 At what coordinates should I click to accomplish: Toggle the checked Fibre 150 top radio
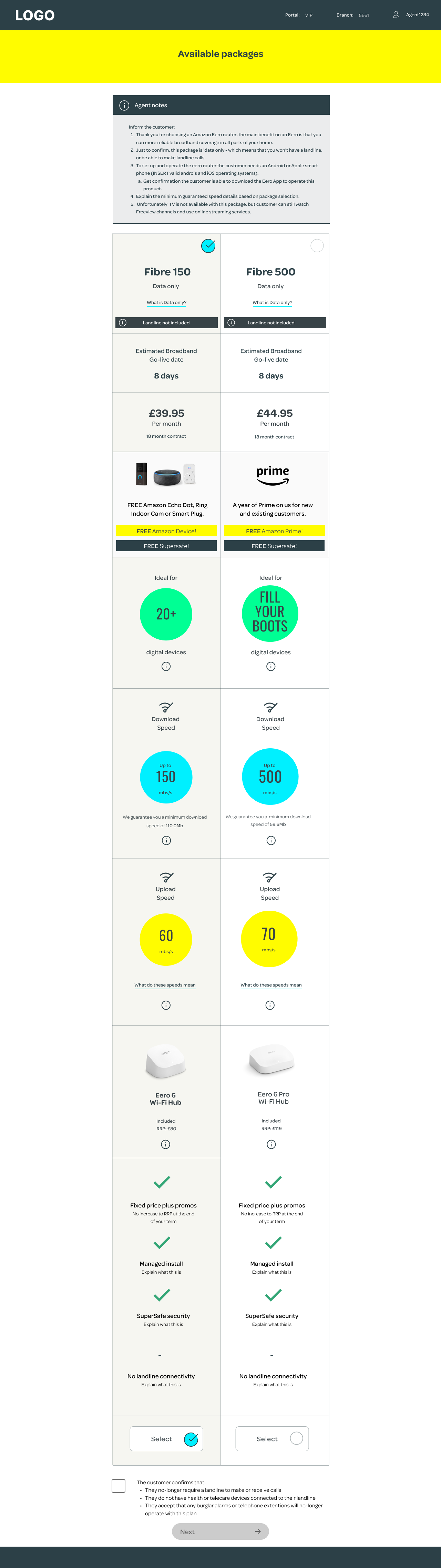[x=208, y=246]
